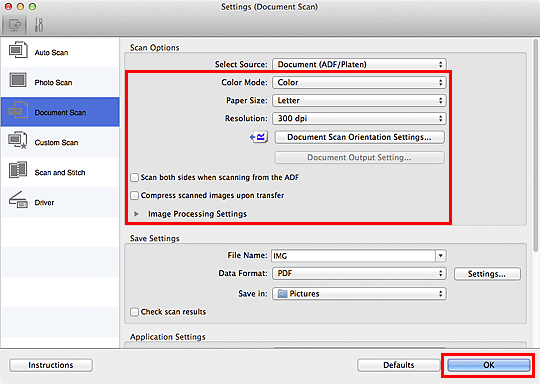
Task: Open the Select Source dropdown
Action: point(359,64)
